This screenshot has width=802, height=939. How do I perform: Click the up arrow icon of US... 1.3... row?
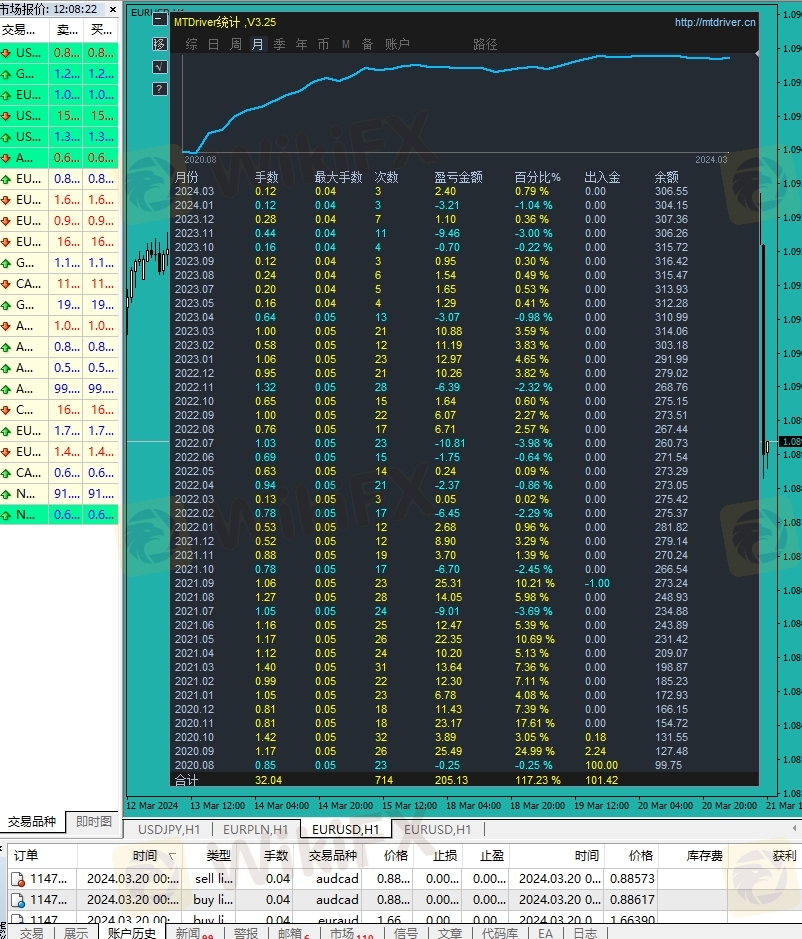pos(6,137)
